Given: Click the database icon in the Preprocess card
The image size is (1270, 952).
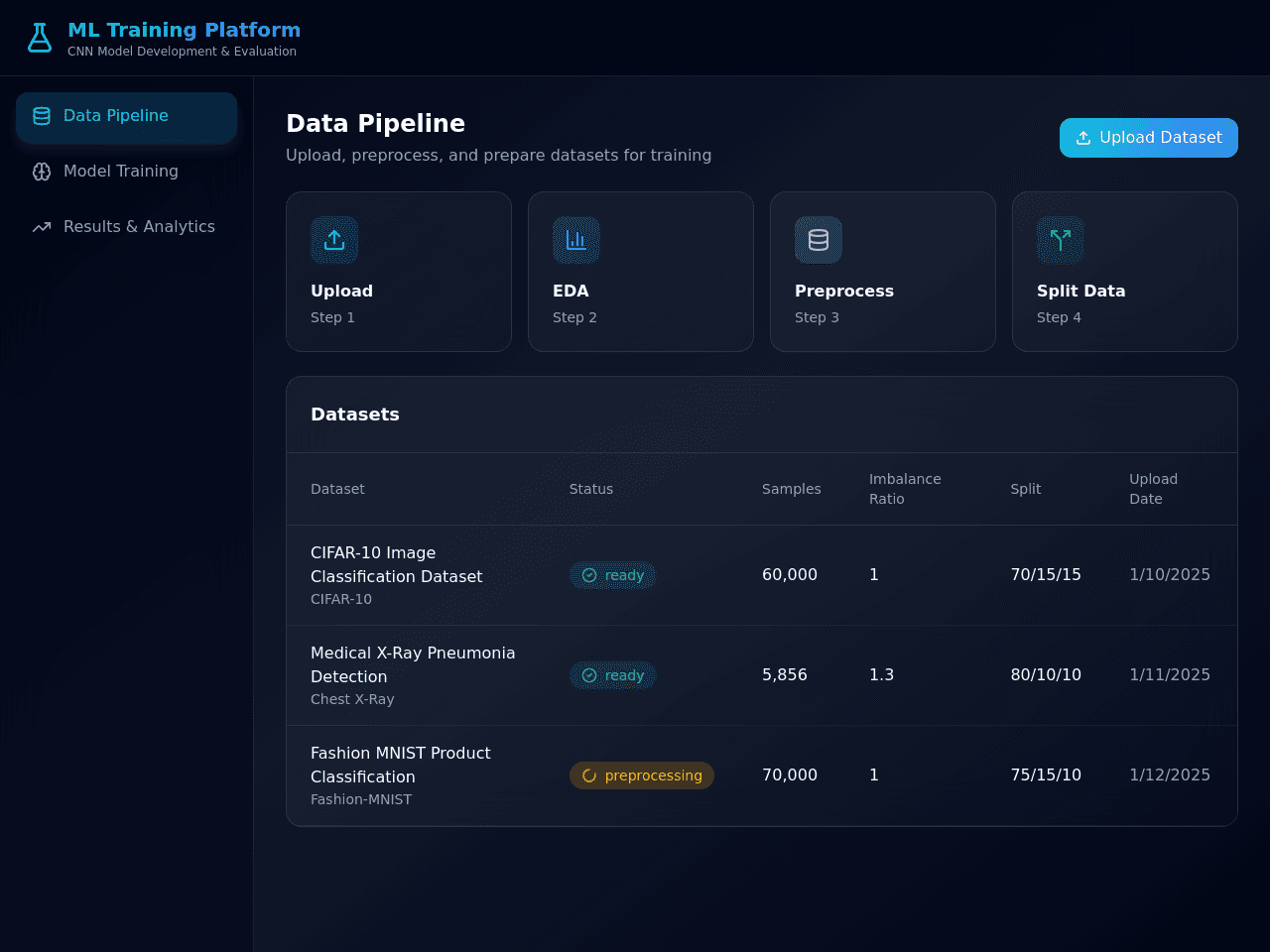Looking at the screenshot, I should pyautogui.click(x=819, y=240).
